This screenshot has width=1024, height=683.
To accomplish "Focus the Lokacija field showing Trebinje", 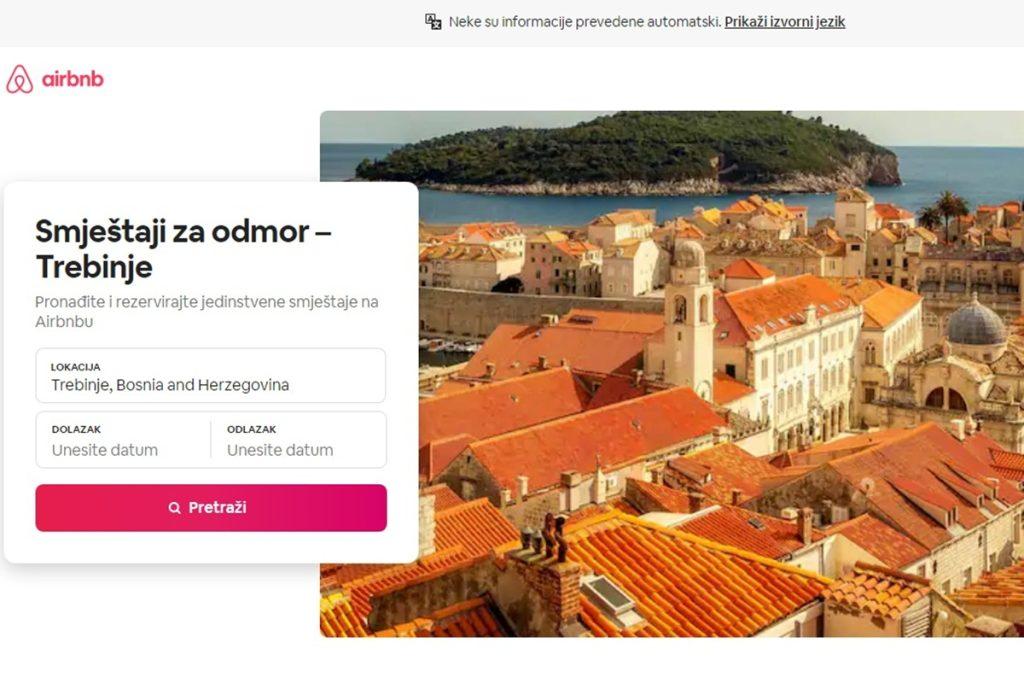I will tap(211, 375).
